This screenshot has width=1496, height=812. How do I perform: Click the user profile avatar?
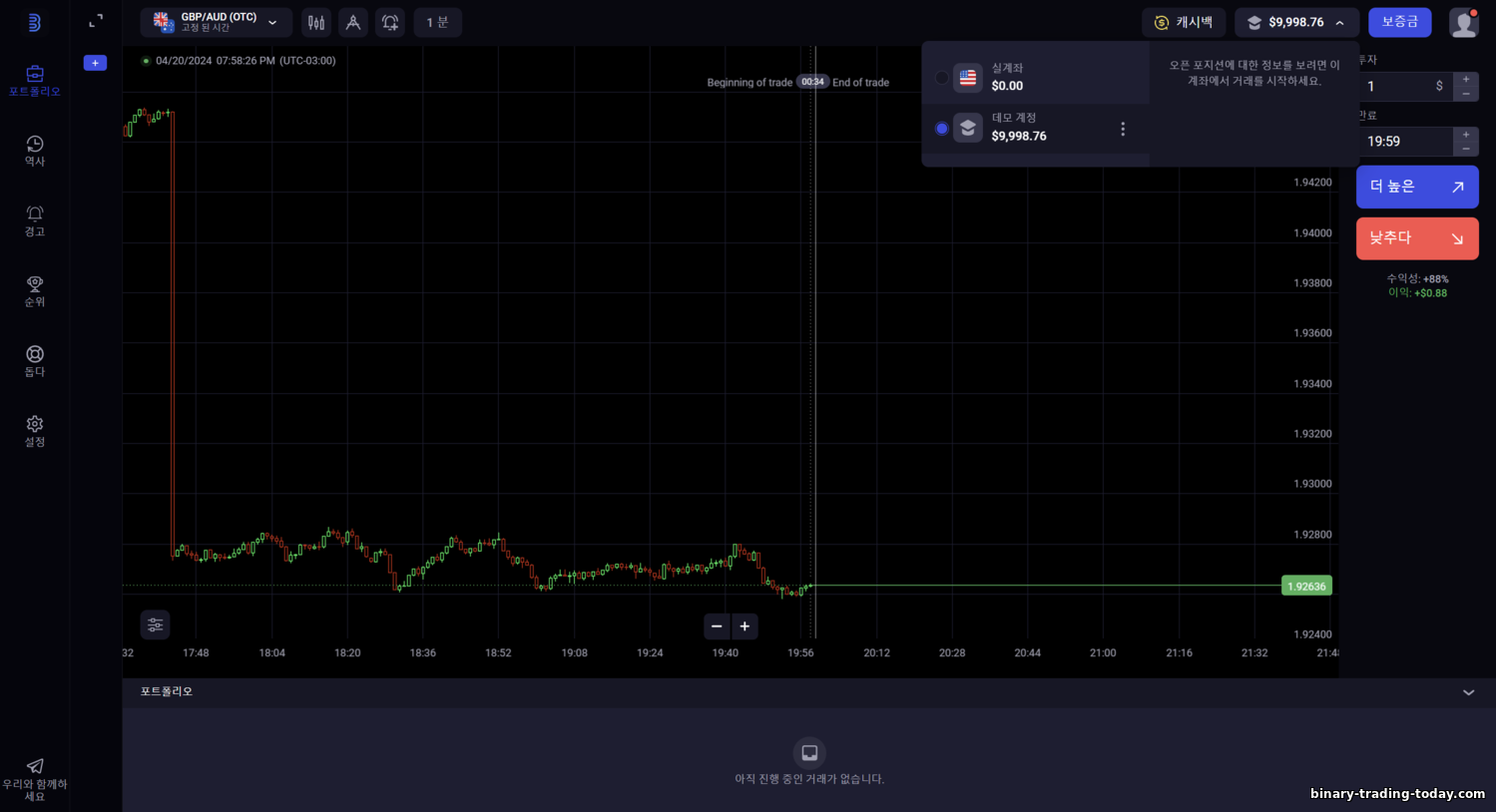coord(1464,22)
